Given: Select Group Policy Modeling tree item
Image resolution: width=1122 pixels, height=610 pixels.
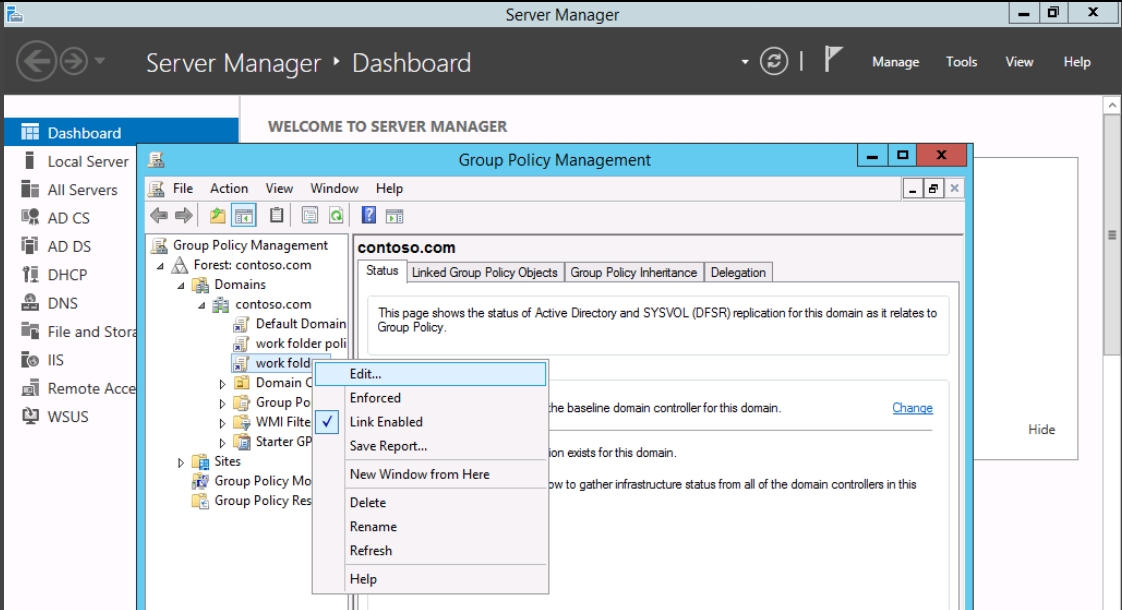Looking at the screenshot, I should tap(251, 481).
